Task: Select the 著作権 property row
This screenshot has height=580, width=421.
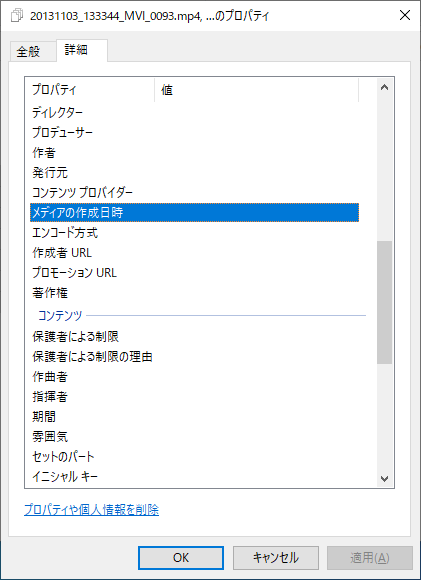Action: (x=194, y=293)
